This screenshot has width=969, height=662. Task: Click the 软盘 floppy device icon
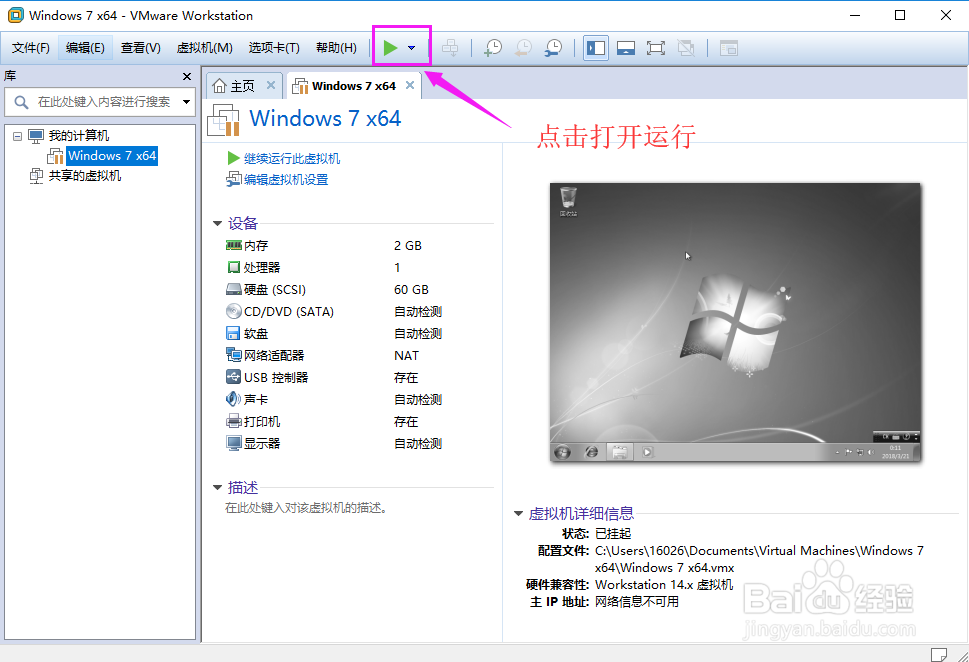tap(233, 334)
